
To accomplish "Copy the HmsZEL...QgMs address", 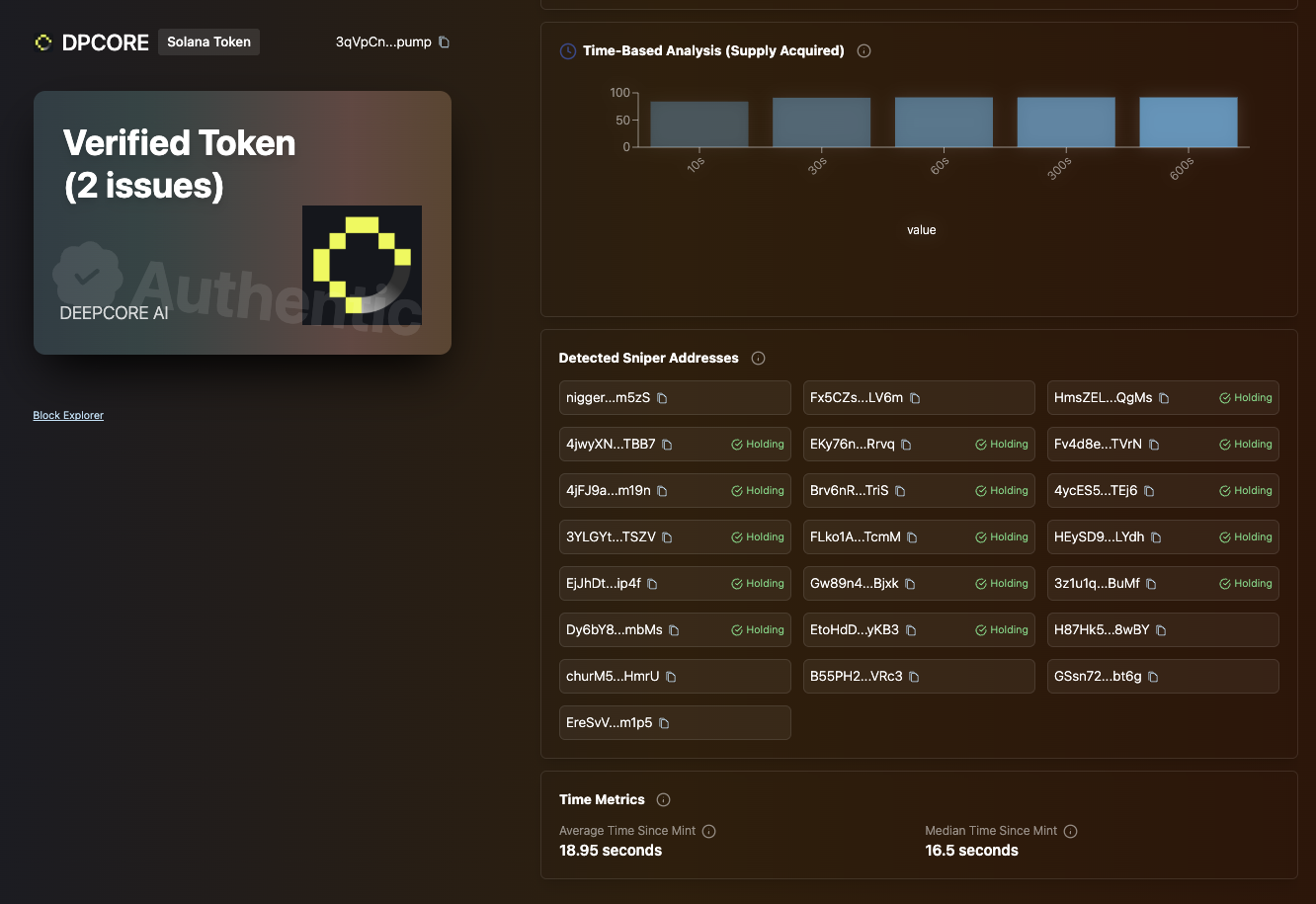I will (x=1164, y=398).
